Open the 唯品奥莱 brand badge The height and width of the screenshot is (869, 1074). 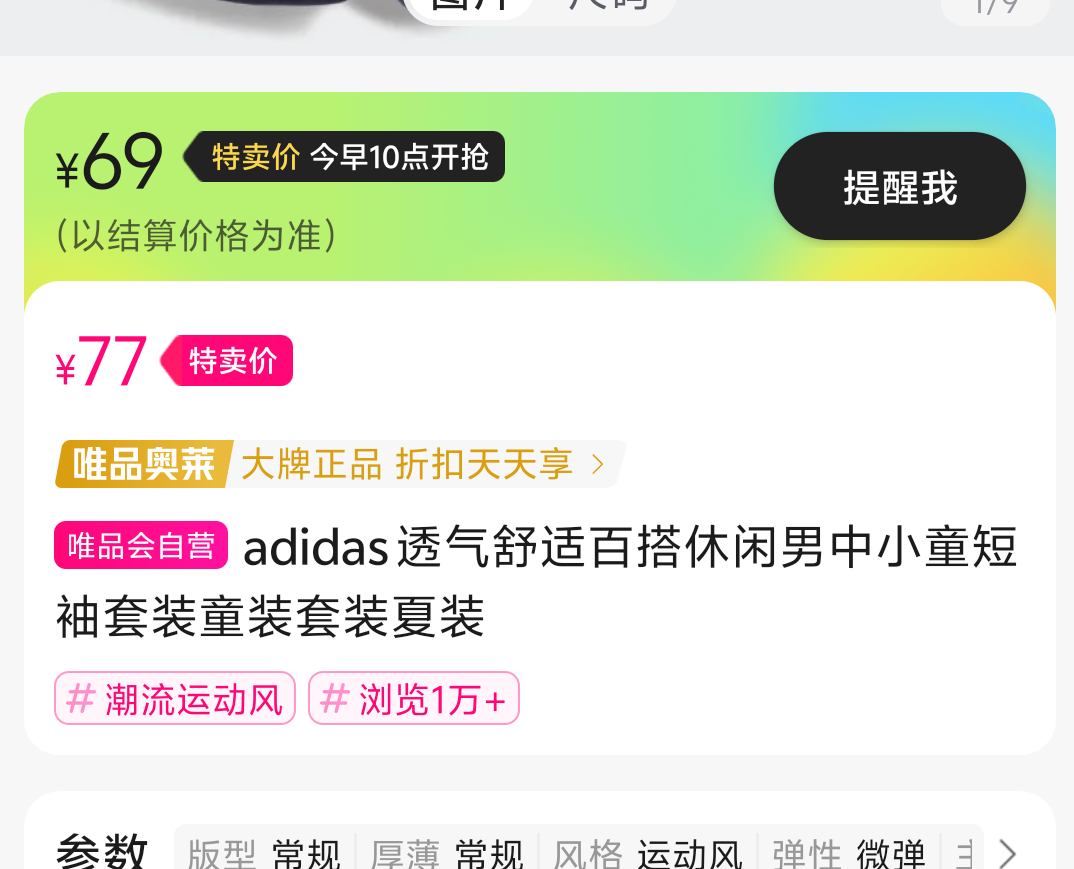pos(145,464)
